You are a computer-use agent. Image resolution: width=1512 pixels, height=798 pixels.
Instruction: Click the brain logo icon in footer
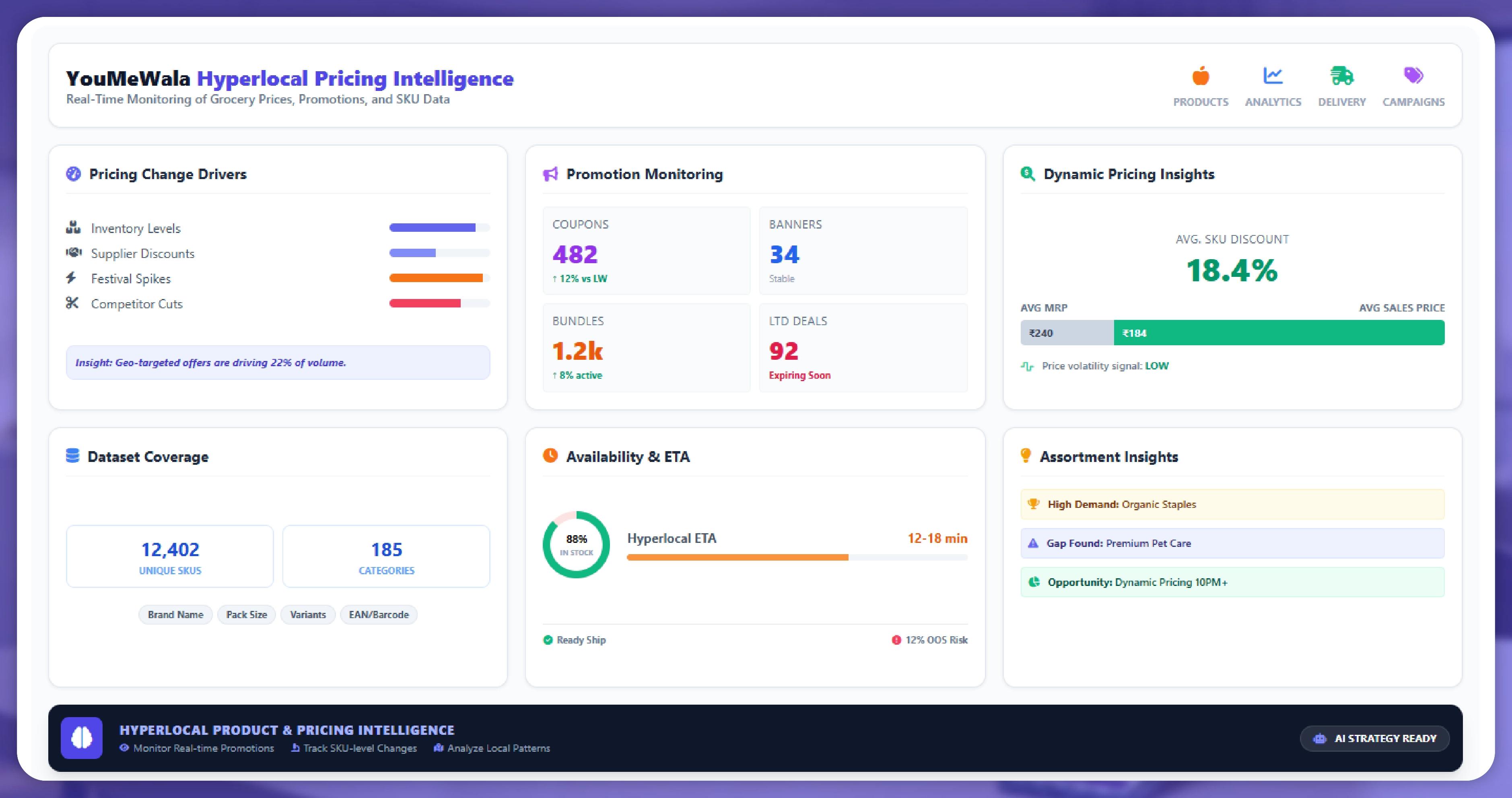point(82,738)
